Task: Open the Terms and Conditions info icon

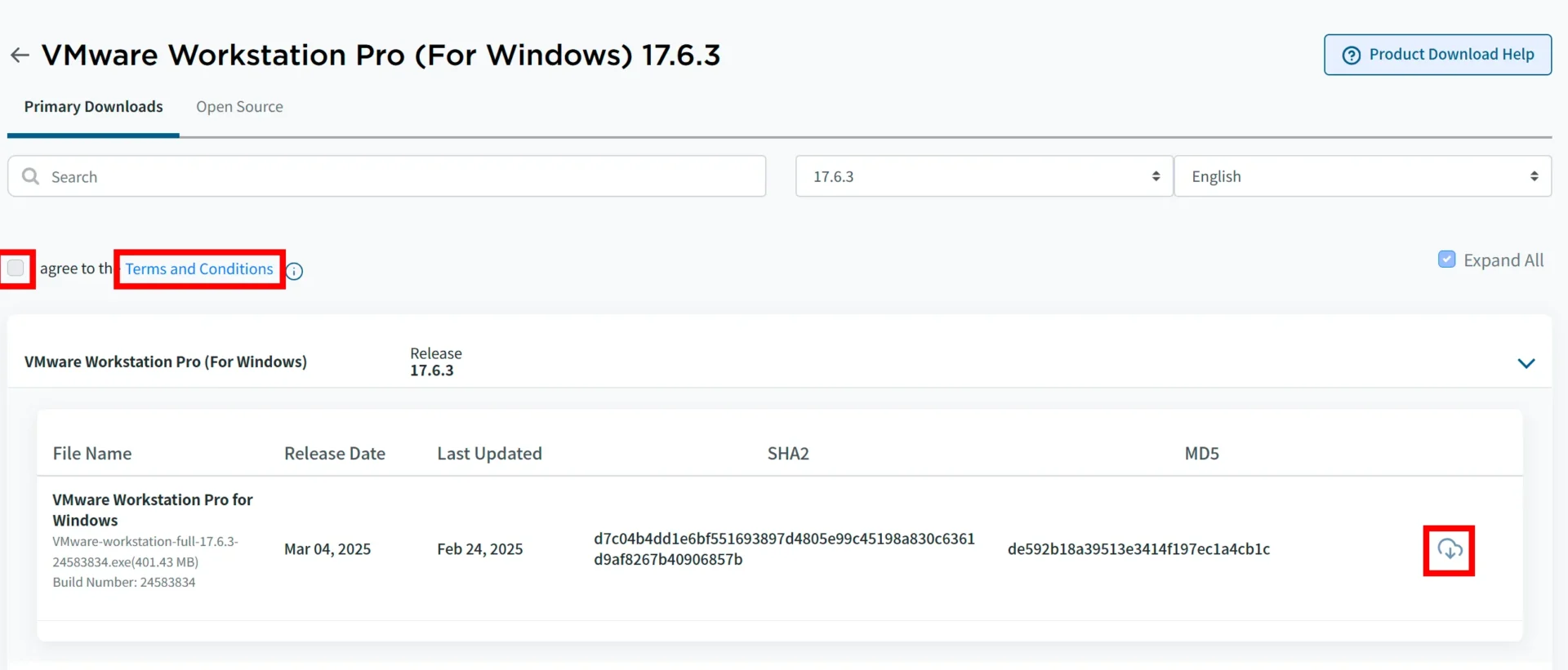Action: (295, 271)
